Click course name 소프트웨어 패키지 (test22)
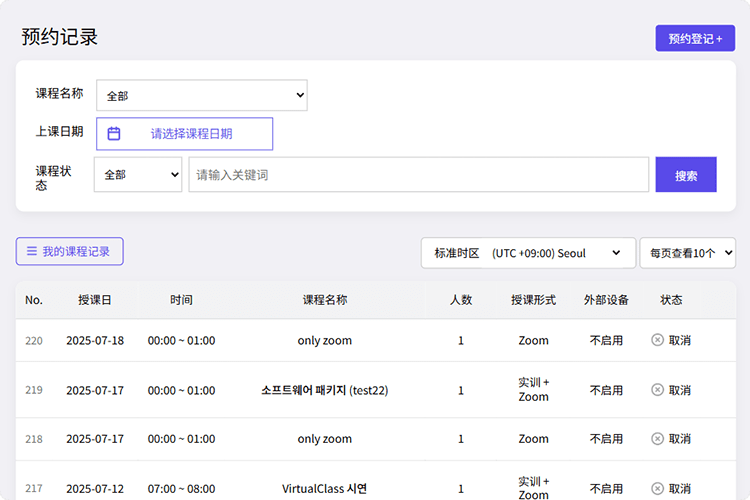This screenshot has width=750, height=500. click(325, 390)
